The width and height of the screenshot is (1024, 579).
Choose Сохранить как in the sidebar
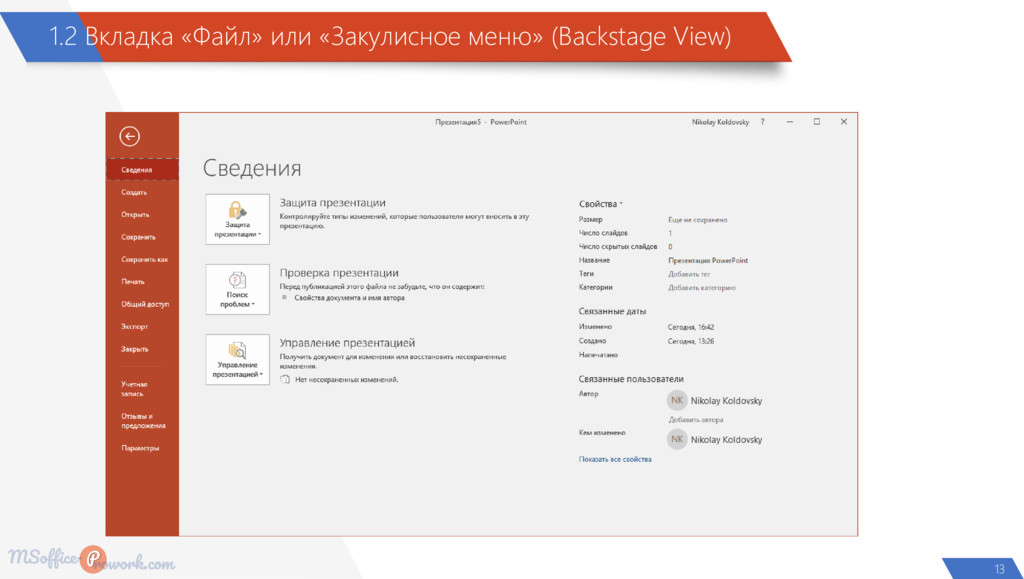click(142, 259)
